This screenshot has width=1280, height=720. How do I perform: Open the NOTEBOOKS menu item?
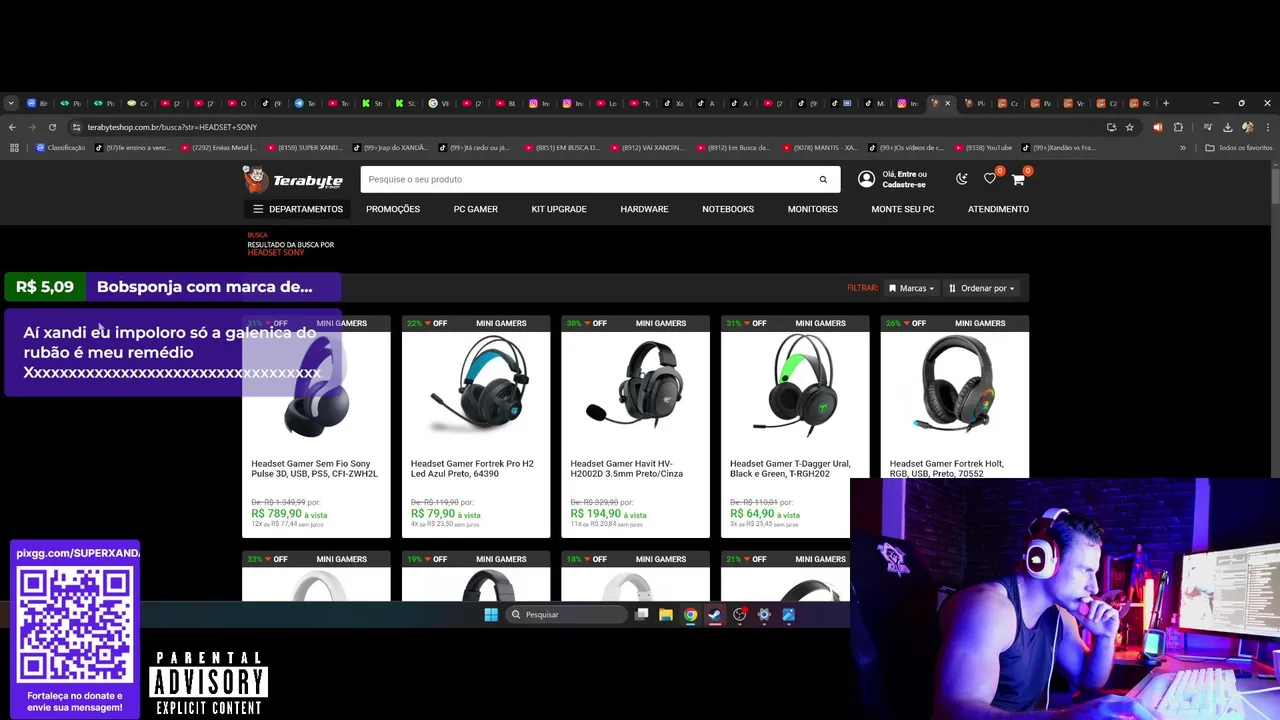[728, 209]
